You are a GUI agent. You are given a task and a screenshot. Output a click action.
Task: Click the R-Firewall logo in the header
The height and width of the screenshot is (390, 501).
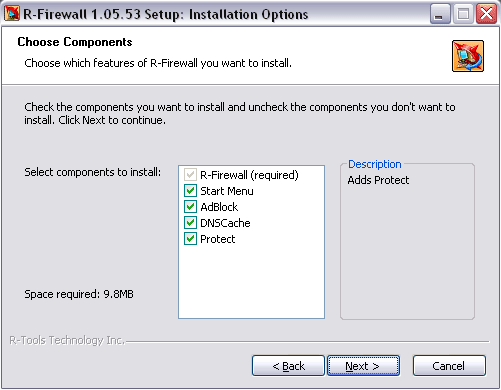pyautogui.click(x=468, y=56)
